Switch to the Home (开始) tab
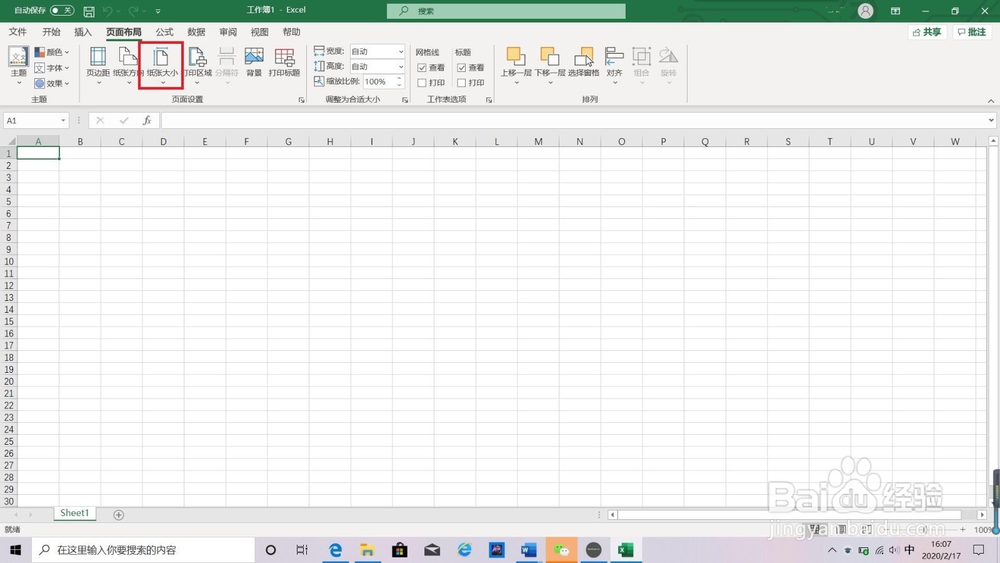Image resolution: width=1000 pixels, height=563 pixels. 51,32
